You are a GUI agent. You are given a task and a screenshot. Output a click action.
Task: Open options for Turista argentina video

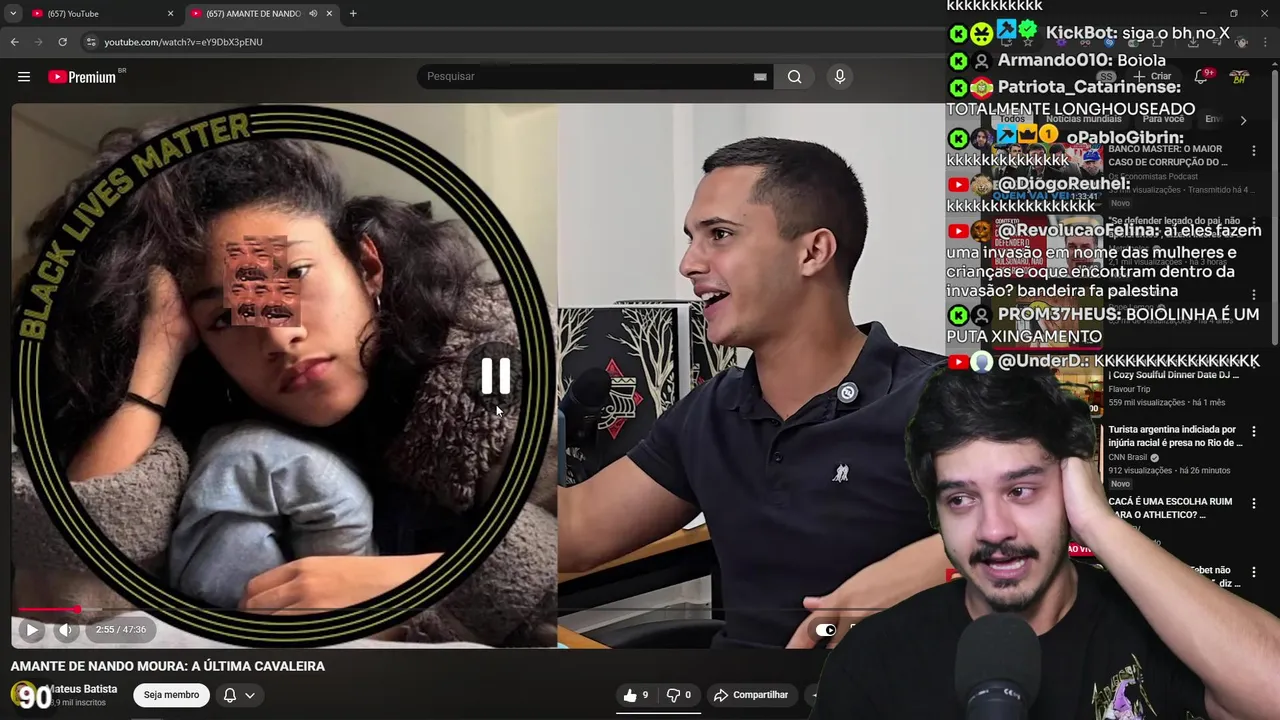[x=1253, y=432]
